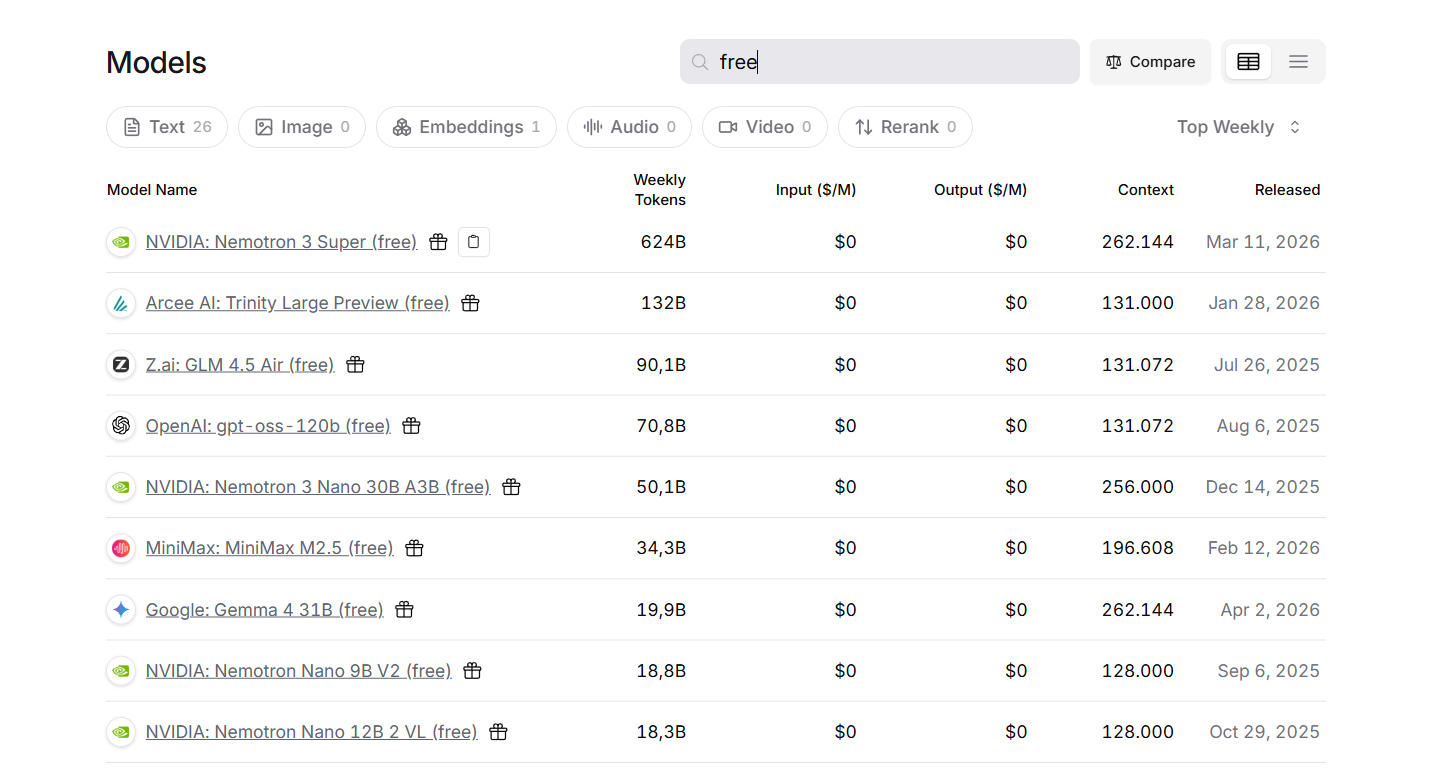1441x775 pixels.
Task: Select the Embeddings filter tab
Action: pos(466,127)
